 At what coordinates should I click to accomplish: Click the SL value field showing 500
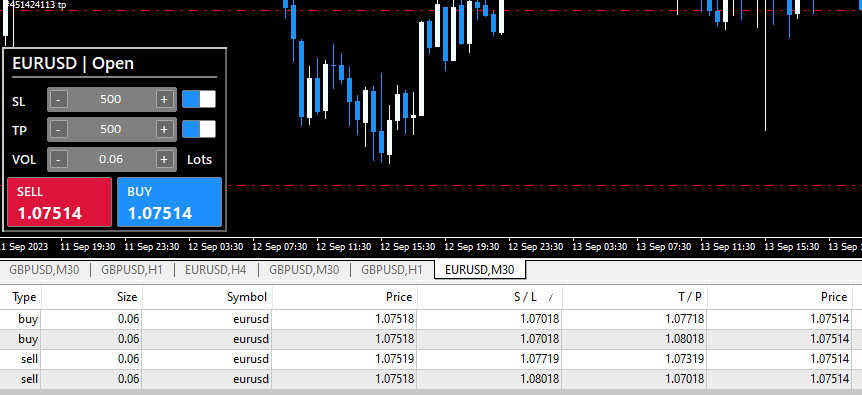111,99
